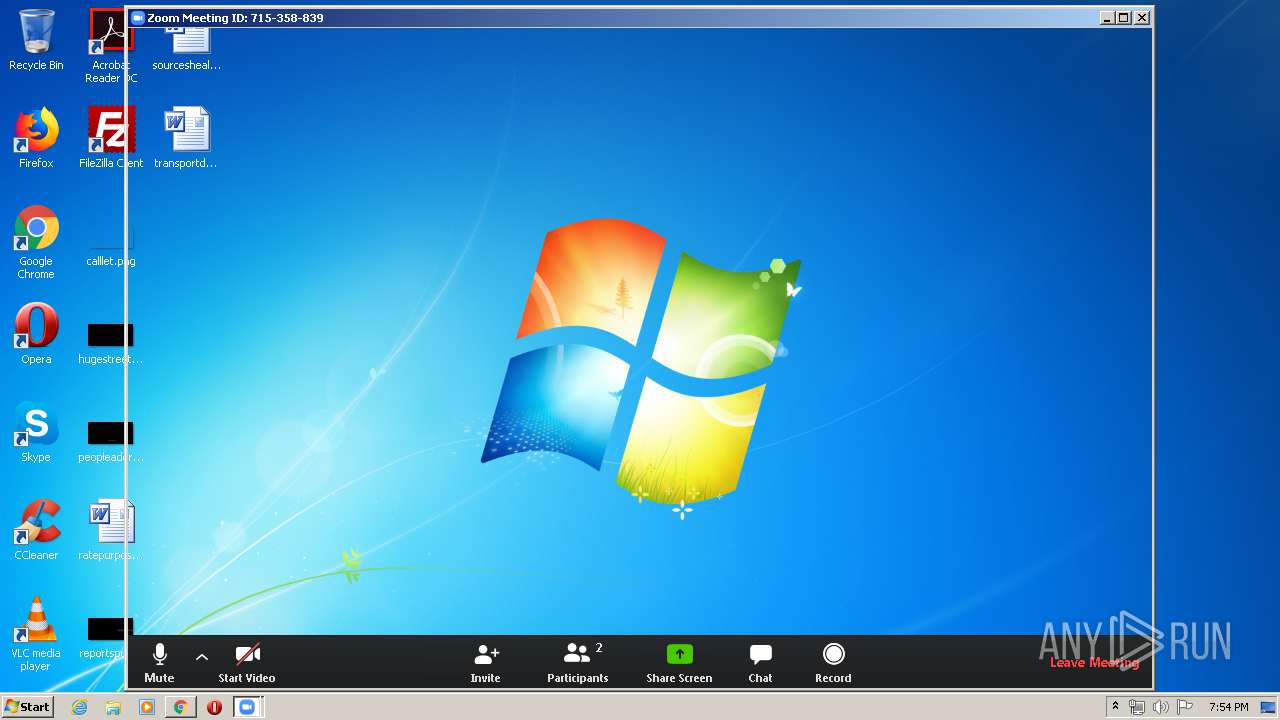Open Zoom window title-bar system icon
The height and width of the screenshot is (720, 1280).
click(x=138, y=18)
